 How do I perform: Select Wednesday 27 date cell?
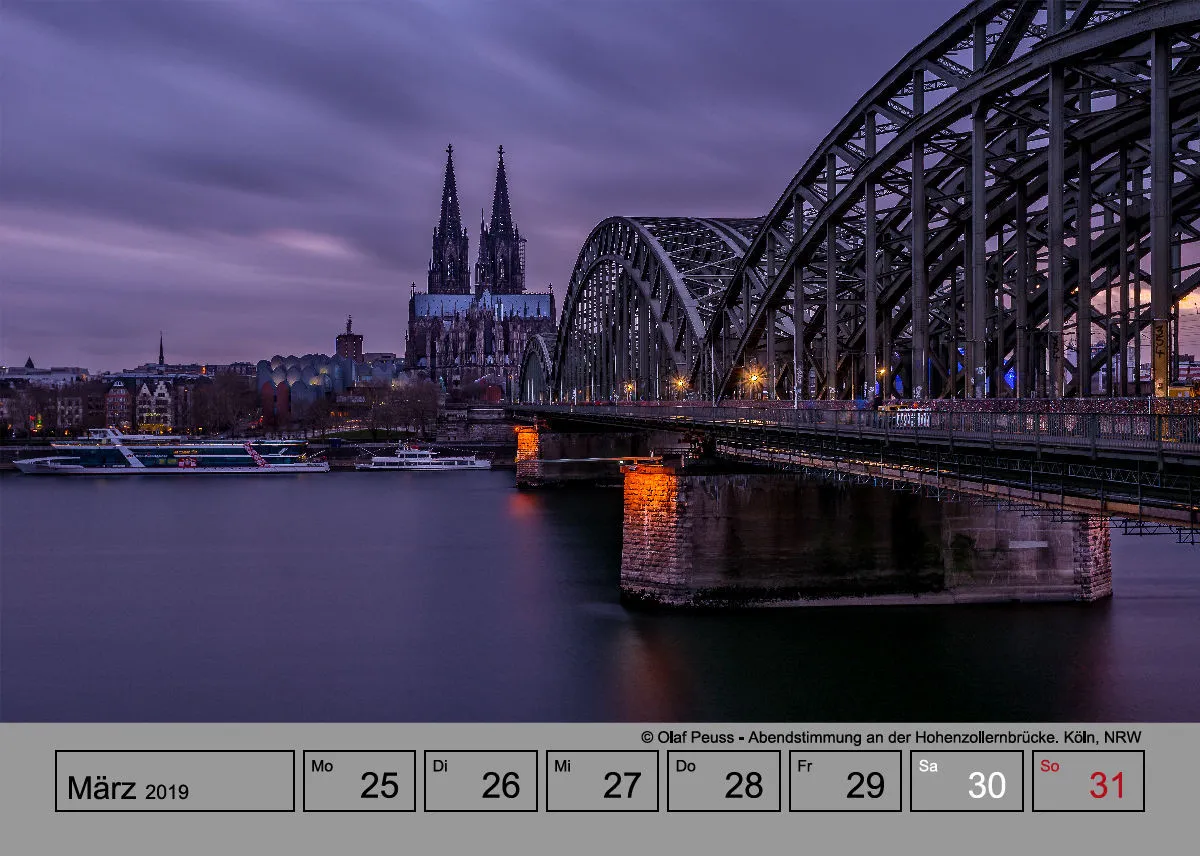(x=602, y=781)
